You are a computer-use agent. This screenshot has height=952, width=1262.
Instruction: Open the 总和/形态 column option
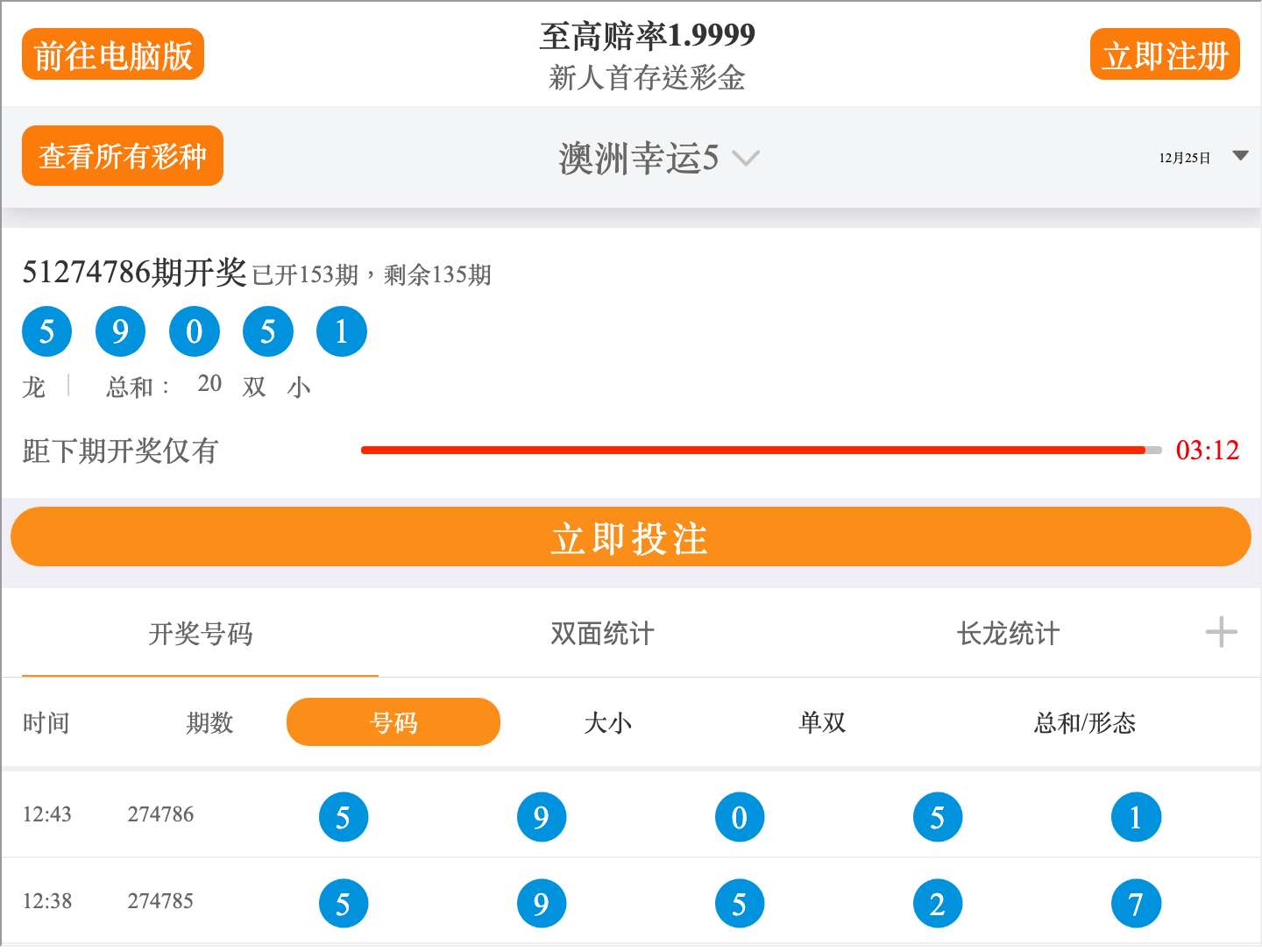[1083, 721]
